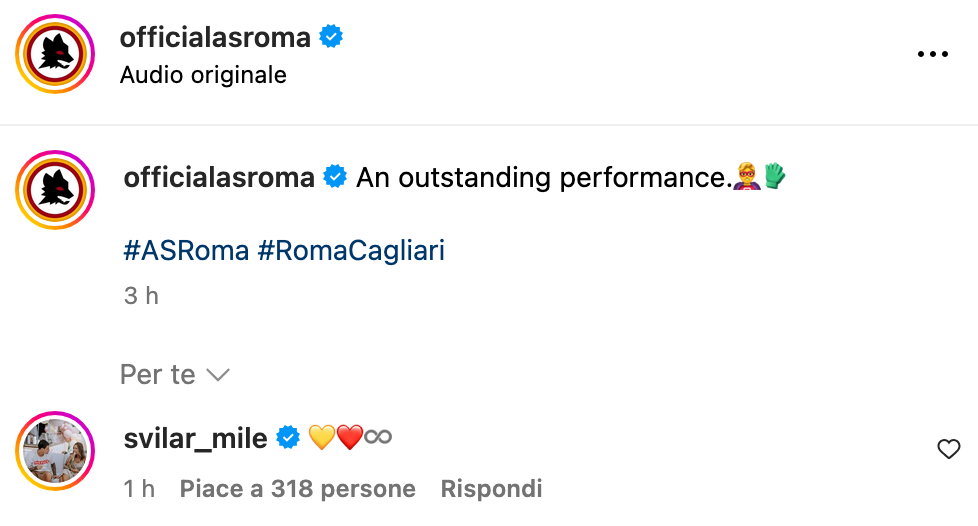Open the "Audio originale" link
The height and width of the screenshot is (526, 978).
tap(203, 75)
